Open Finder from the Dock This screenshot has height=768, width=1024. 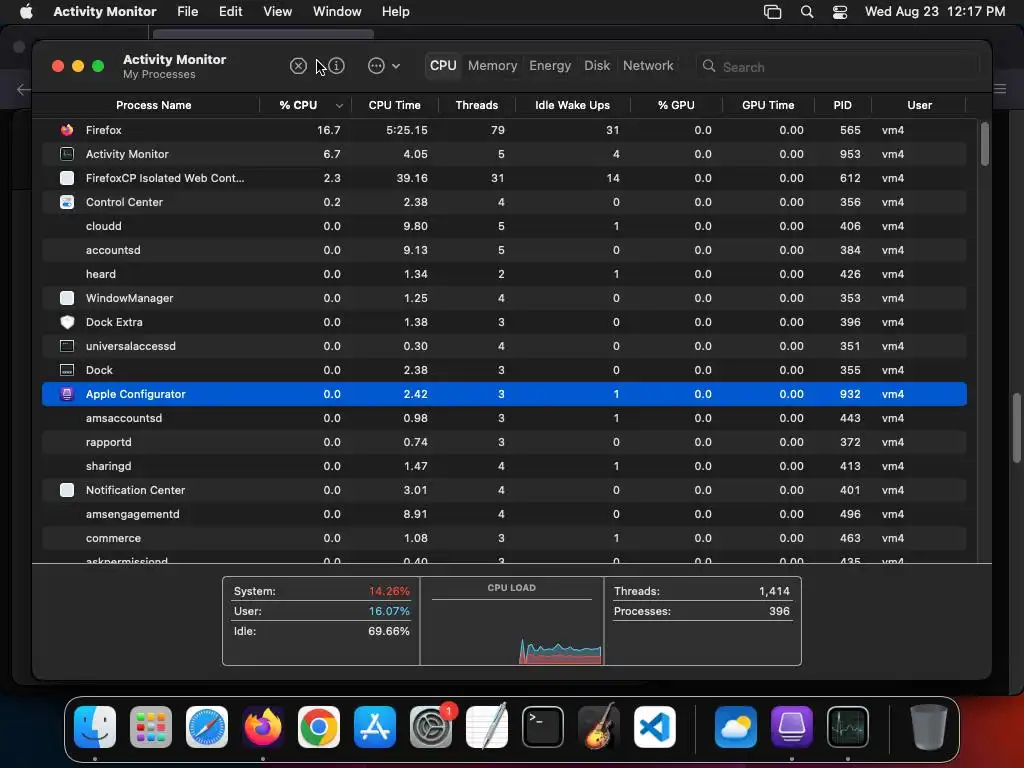coord(95,727)
